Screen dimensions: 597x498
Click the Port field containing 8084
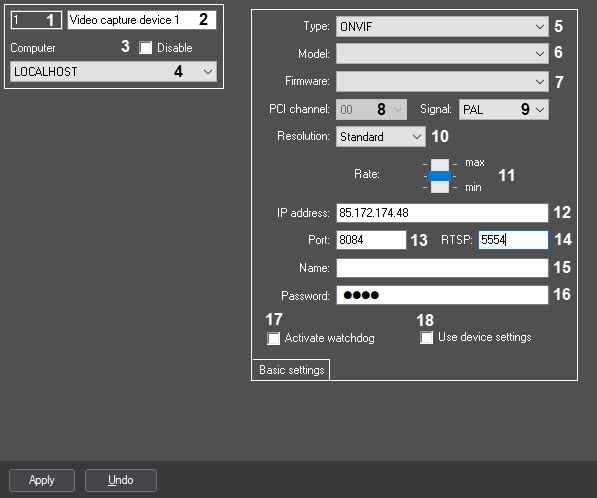tap(371, 240)
